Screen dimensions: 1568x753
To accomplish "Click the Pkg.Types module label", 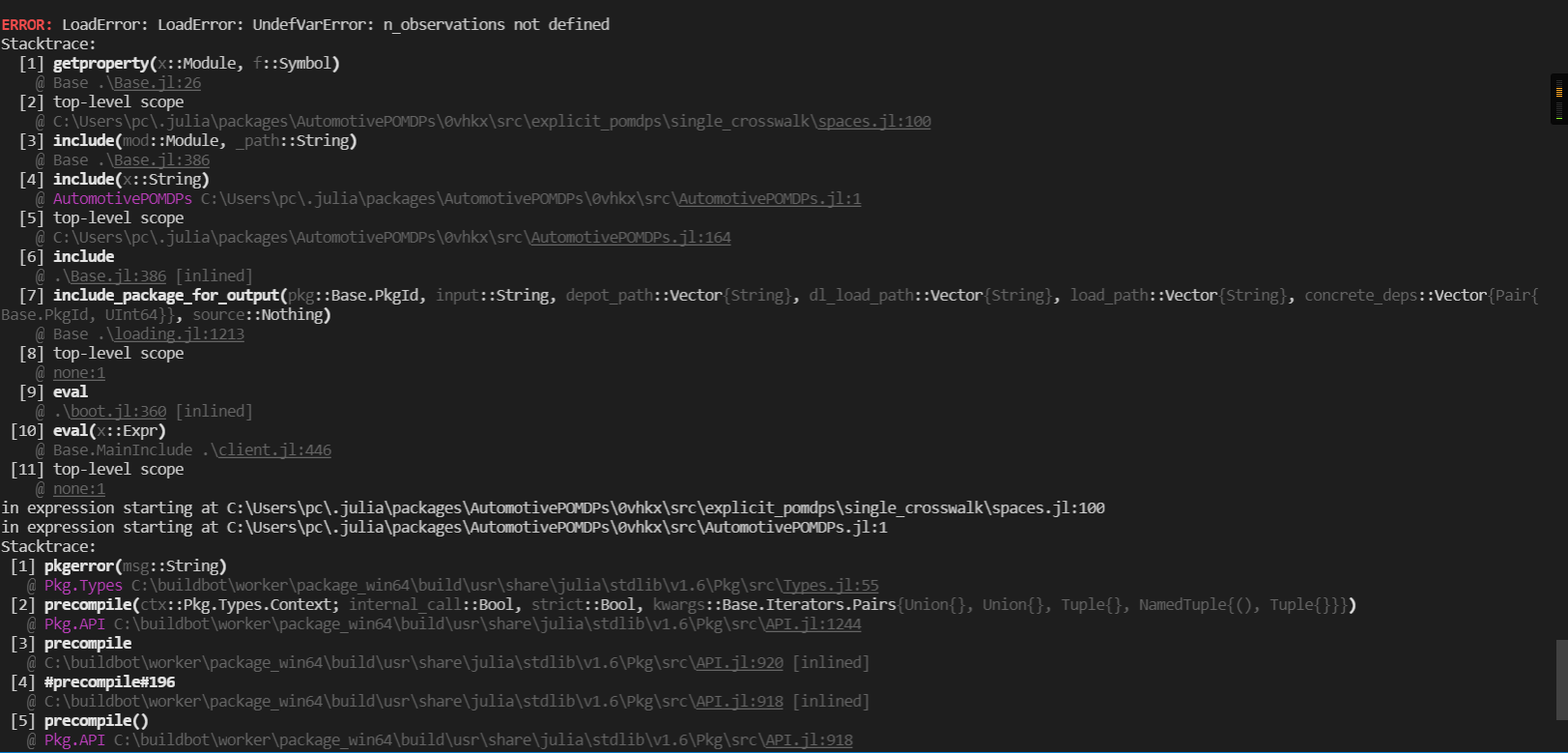I will [x=83, y=586].
